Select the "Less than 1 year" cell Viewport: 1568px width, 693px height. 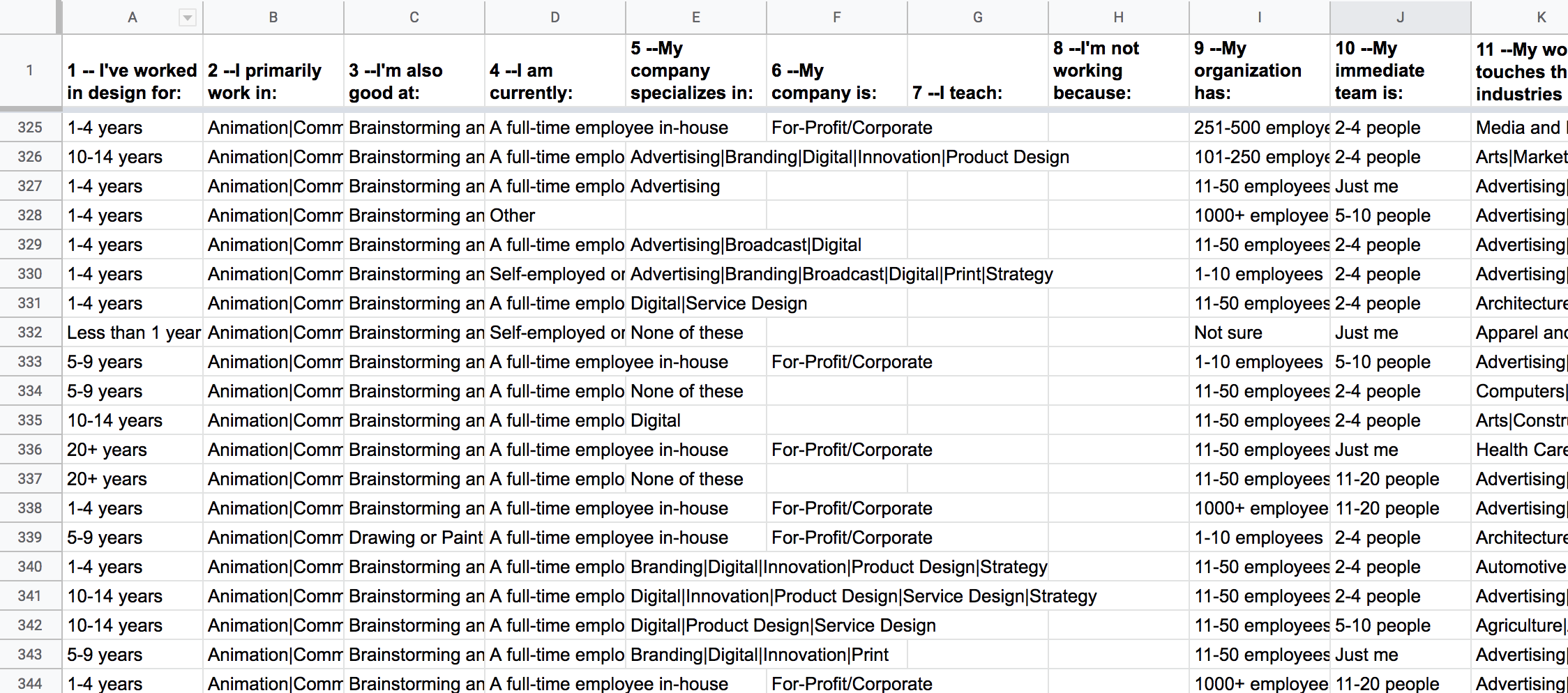click(x=133, y=333)
